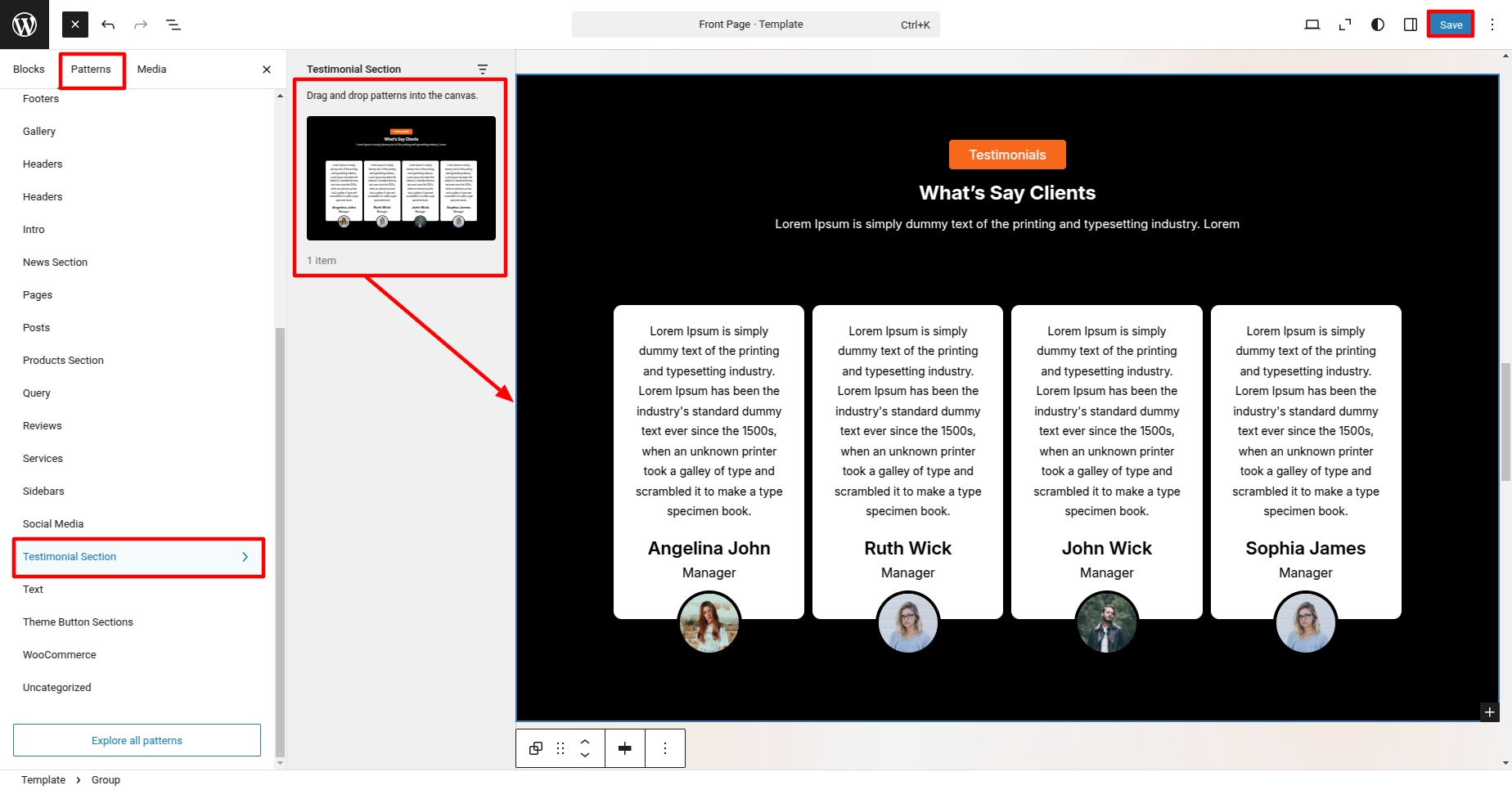Screen dimensions: 1512x790
Task: Open block options three-dots in block toolbar
Action: 665,748
